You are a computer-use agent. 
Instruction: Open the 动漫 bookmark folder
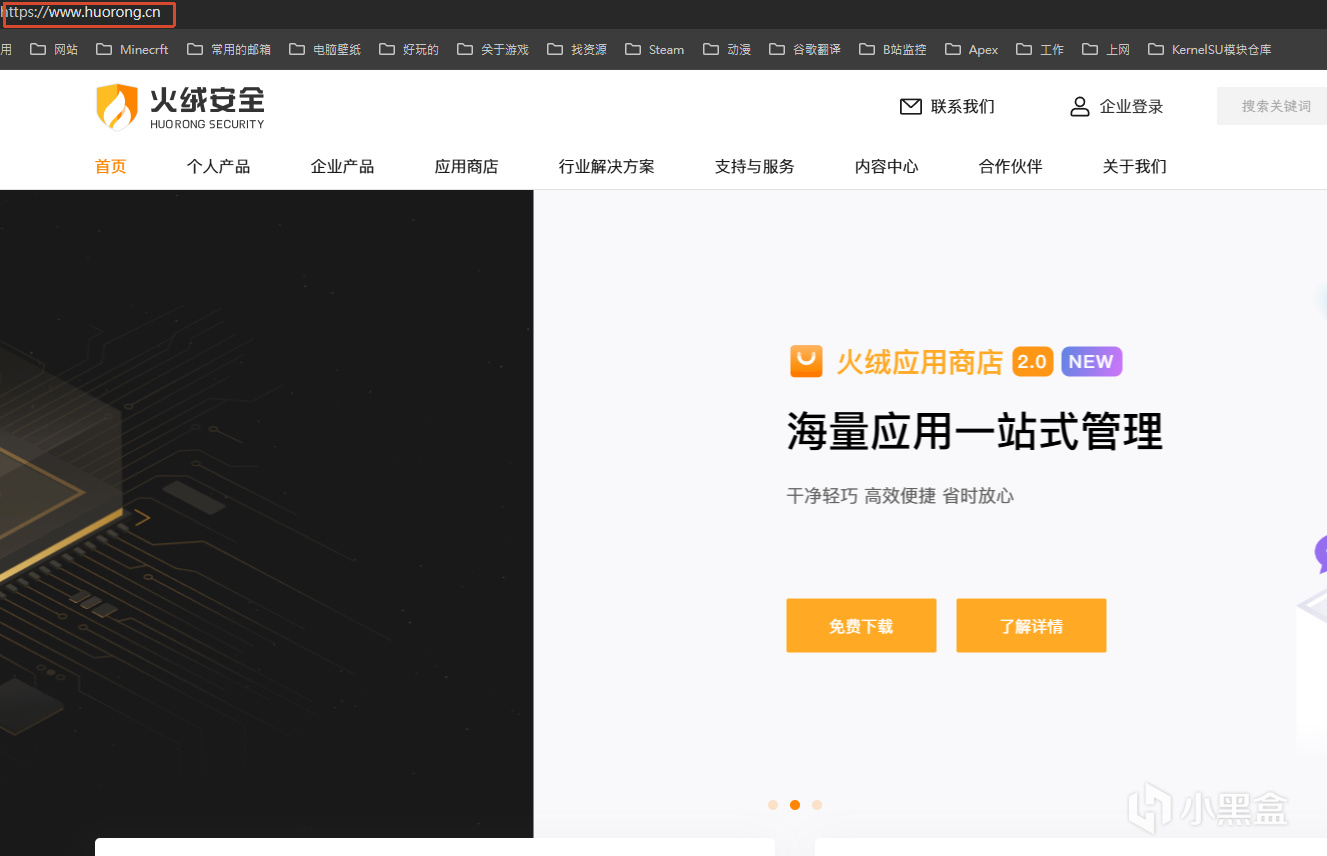[x=727, y=49]
